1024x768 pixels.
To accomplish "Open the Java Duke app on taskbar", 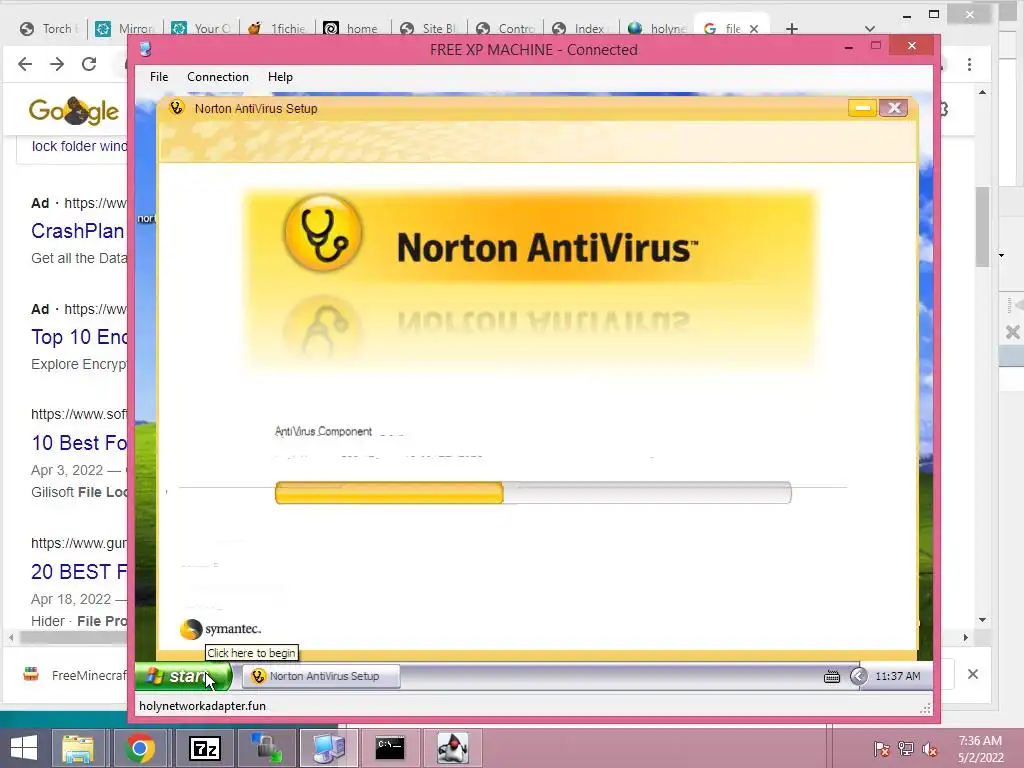I will (x=453, y=748).
